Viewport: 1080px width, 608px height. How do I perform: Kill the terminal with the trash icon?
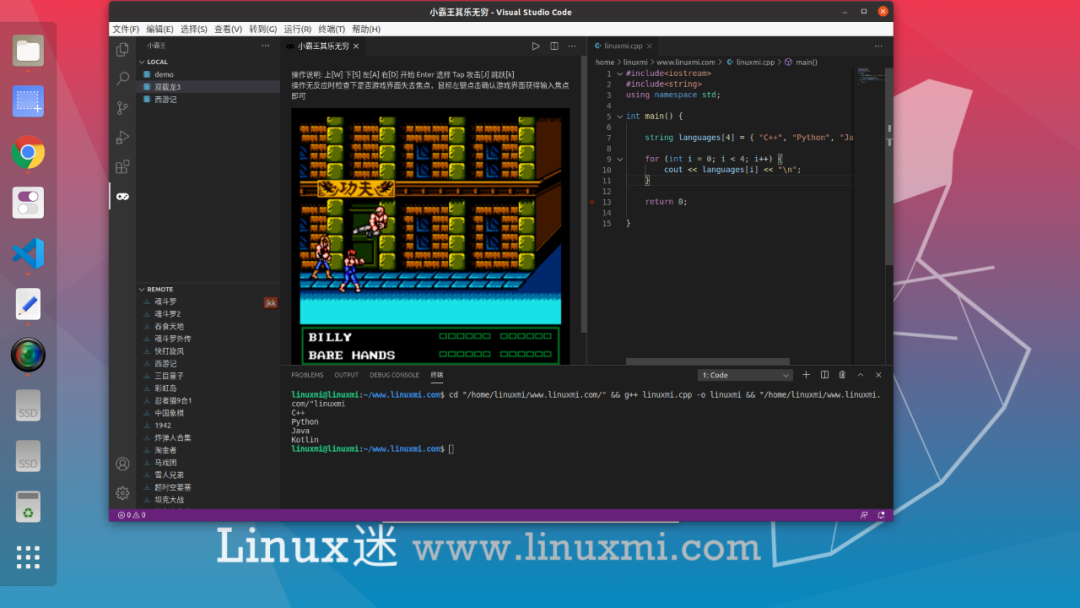coord(842,375)
